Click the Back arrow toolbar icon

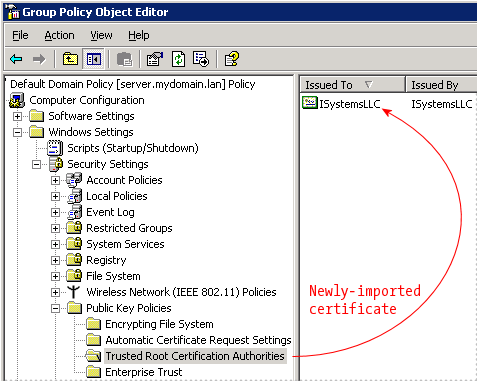pos(16,60)
